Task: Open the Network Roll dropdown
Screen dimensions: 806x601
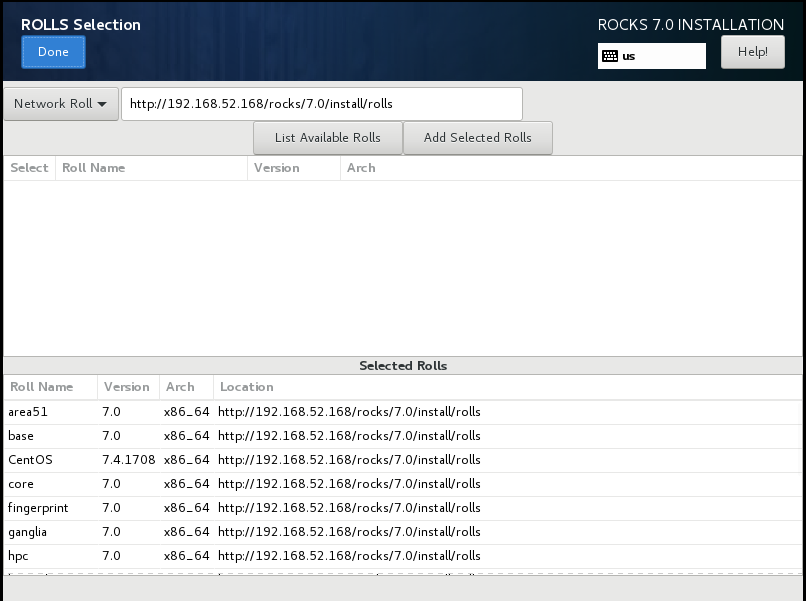Action: [x=61, y=104]
